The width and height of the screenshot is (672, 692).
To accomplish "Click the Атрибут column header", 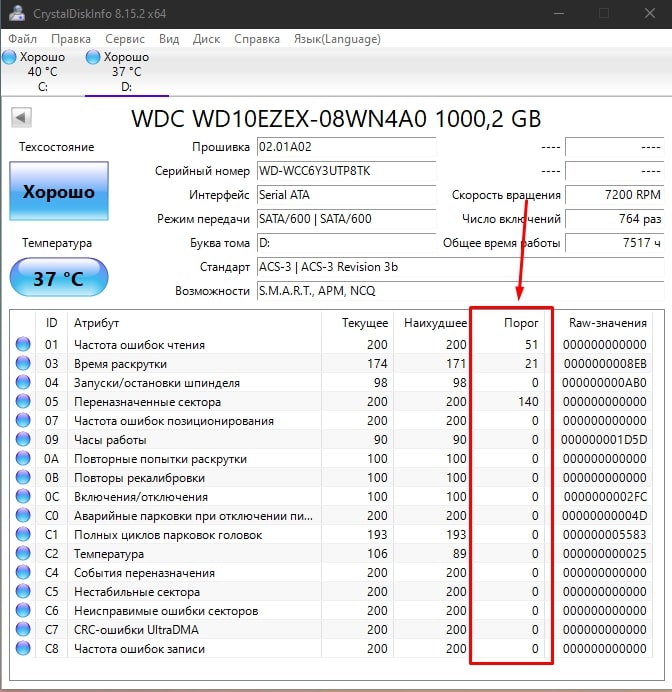I will [195, 323].
